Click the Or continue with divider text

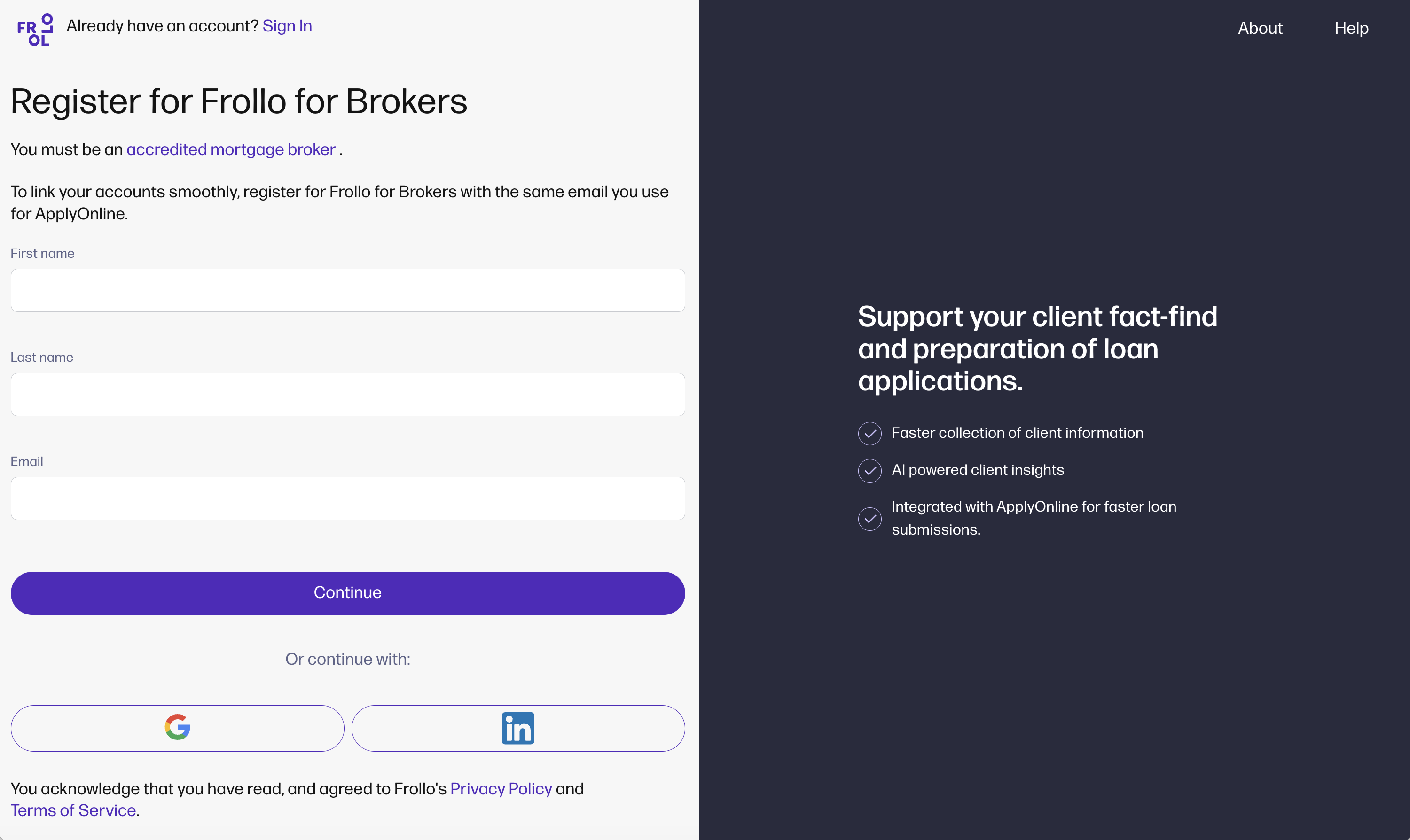pyautogui.click(x=348, y=660)
